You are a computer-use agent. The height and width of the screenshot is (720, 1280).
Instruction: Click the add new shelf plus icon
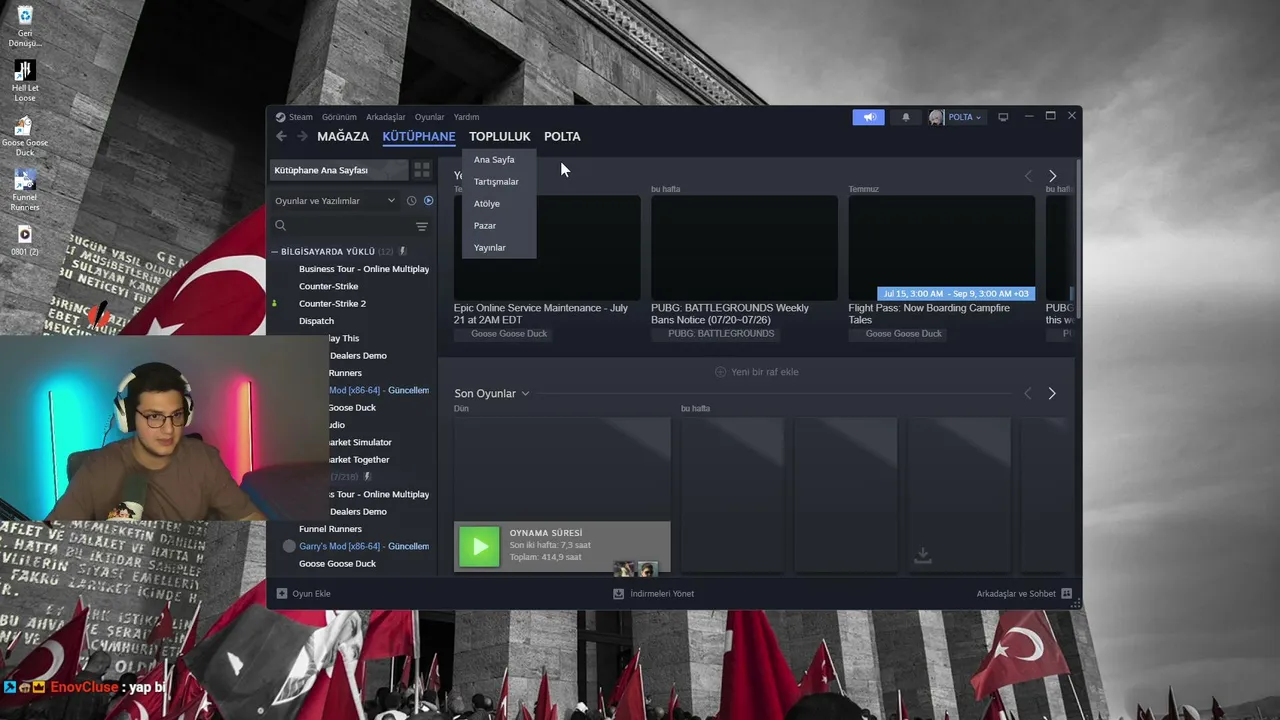[720, 372]
